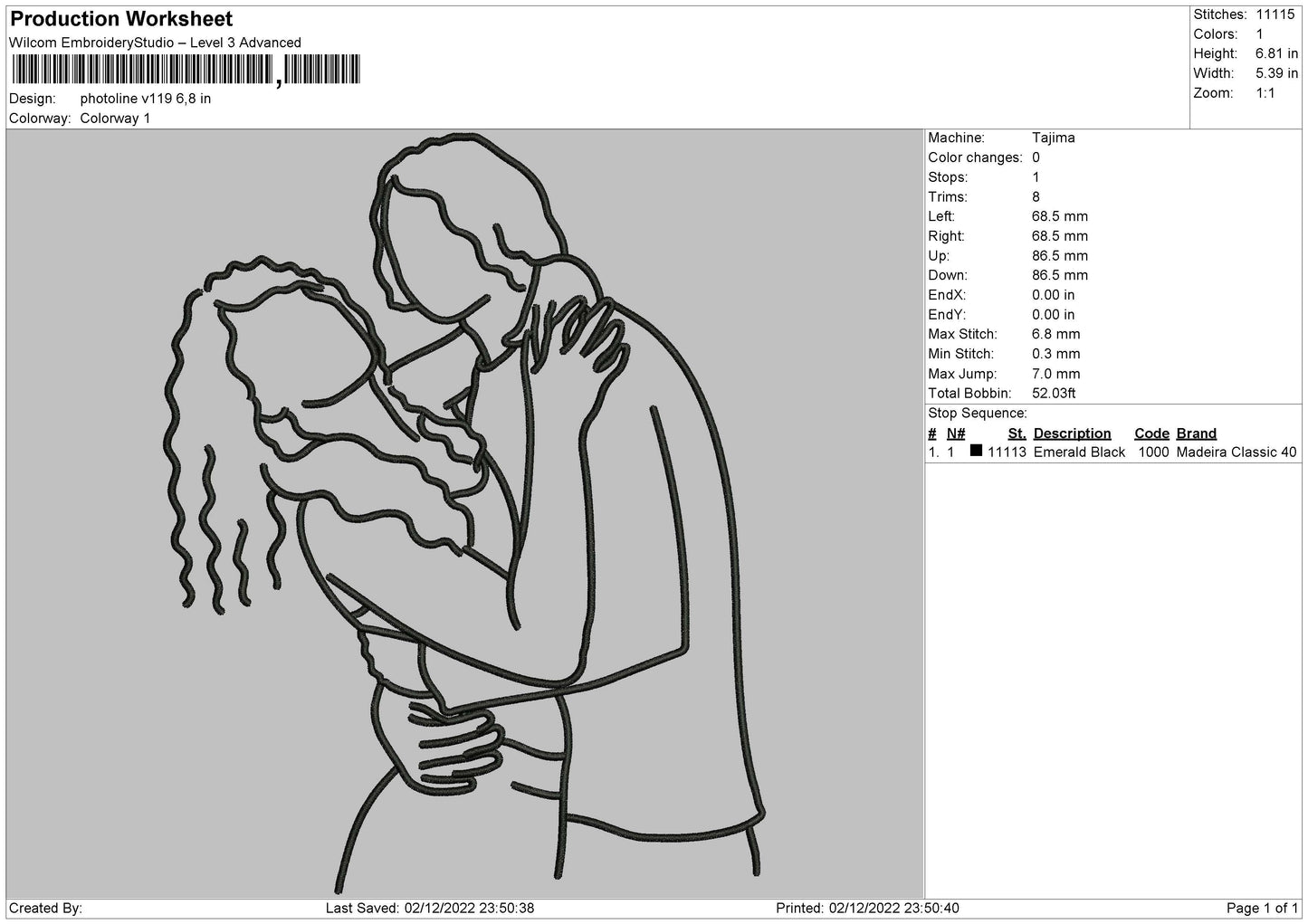Click the Left value 68.5 mm
Image resolution: width=1308 pixels, height=924 pixels.
(x=1060, y=216)
